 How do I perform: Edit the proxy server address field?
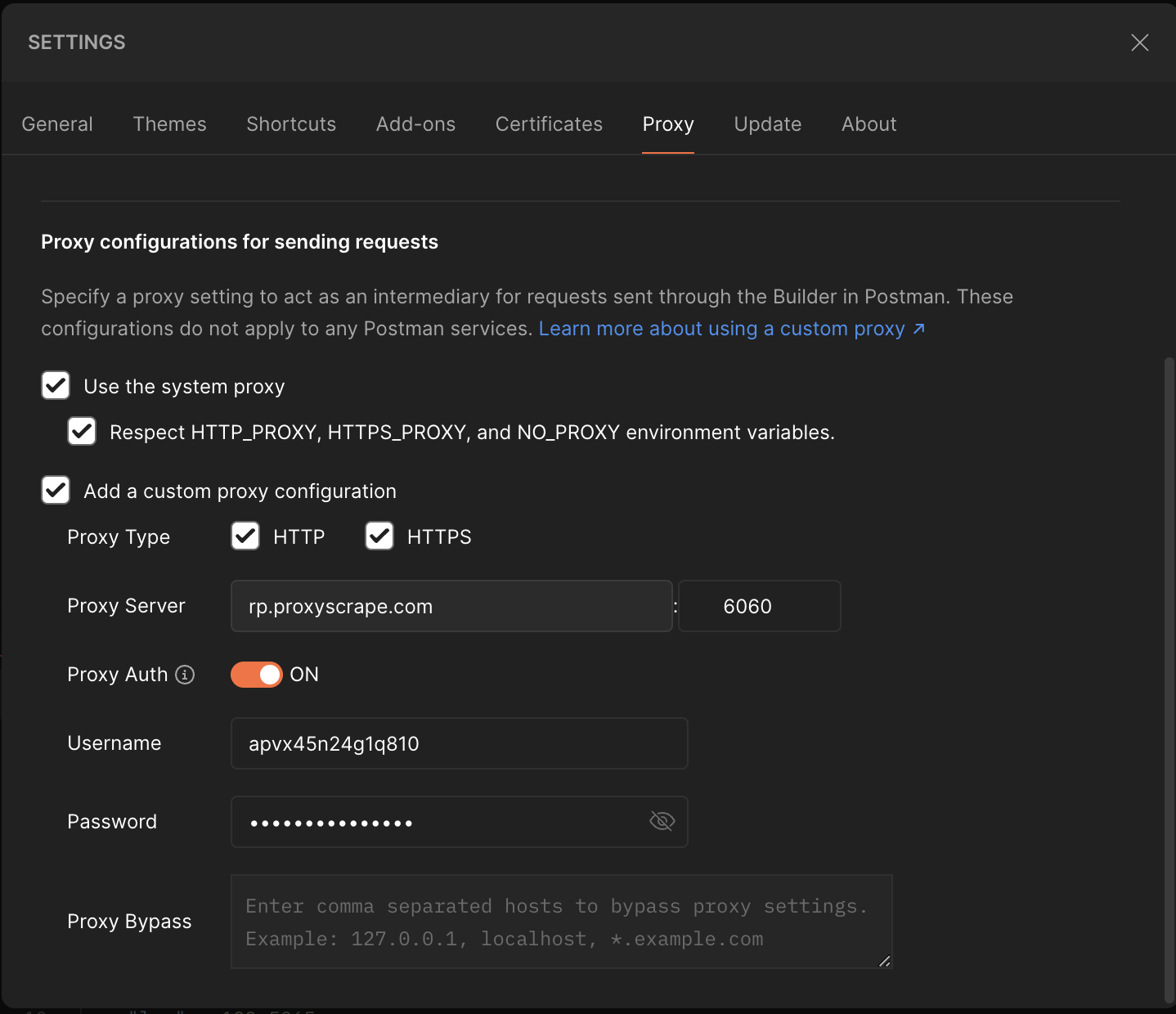point(451,606)
